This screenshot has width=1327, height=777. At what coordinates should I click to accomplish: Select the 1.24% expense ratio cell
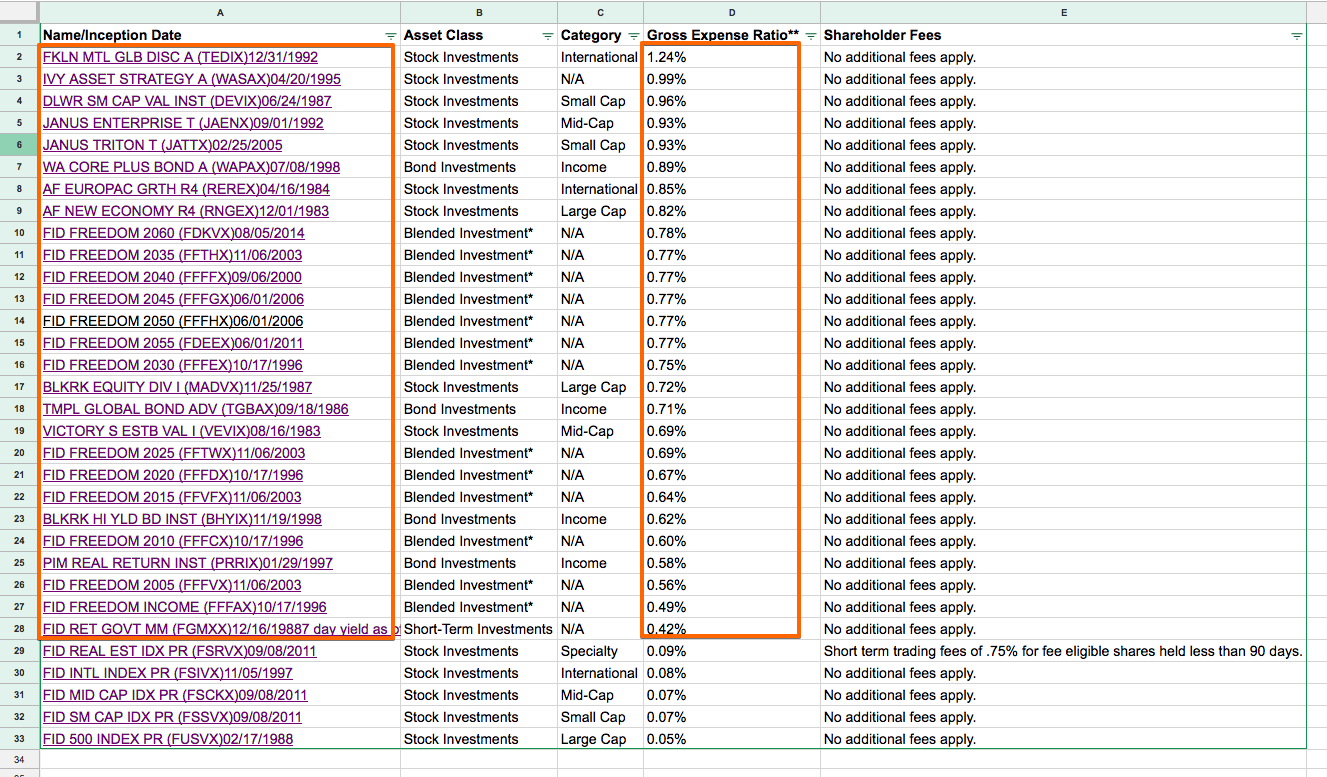(x=732, y=57)
